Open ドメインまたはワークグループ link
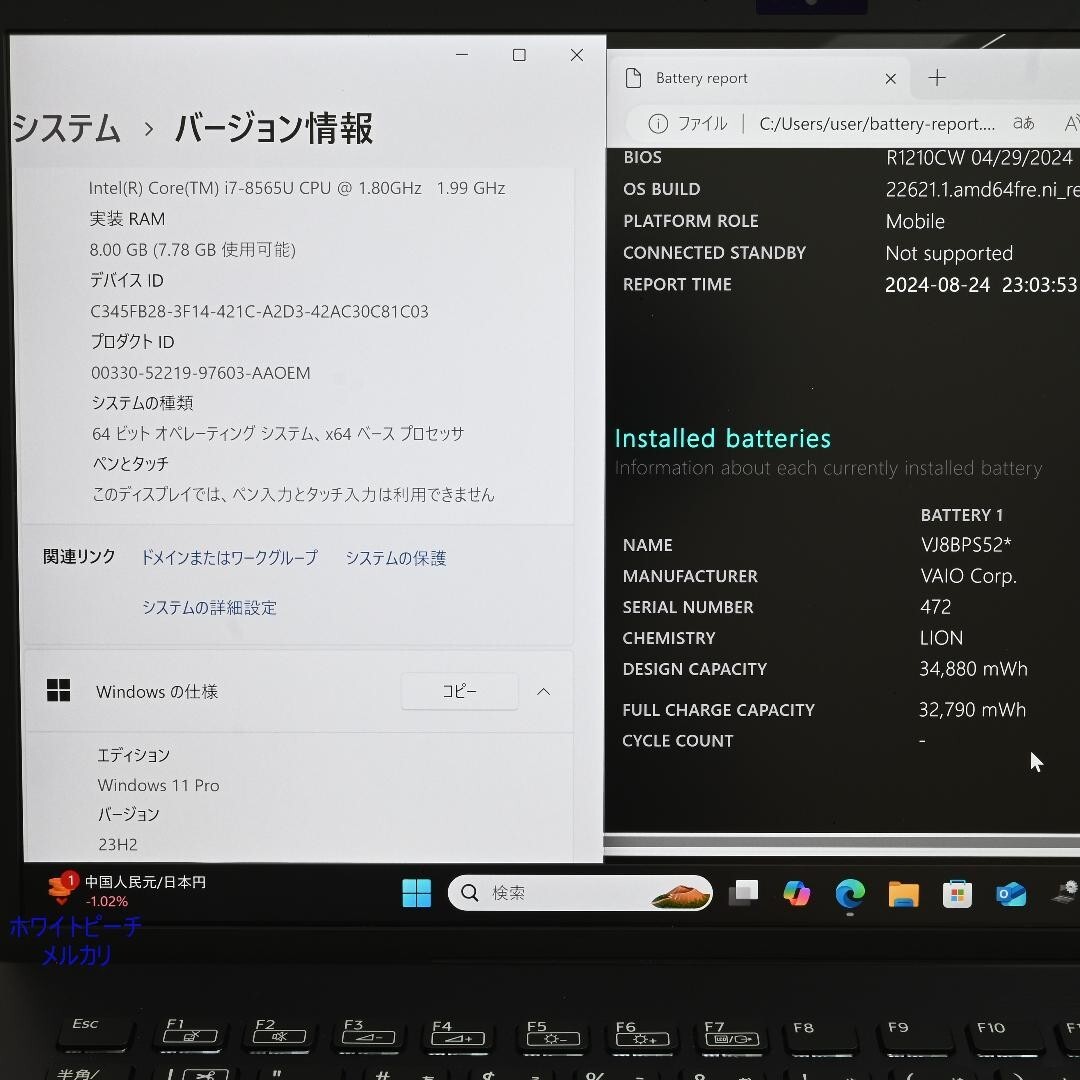Image resolution: width=1080 pixels, height=1080 pixels. tap(229, 557)
